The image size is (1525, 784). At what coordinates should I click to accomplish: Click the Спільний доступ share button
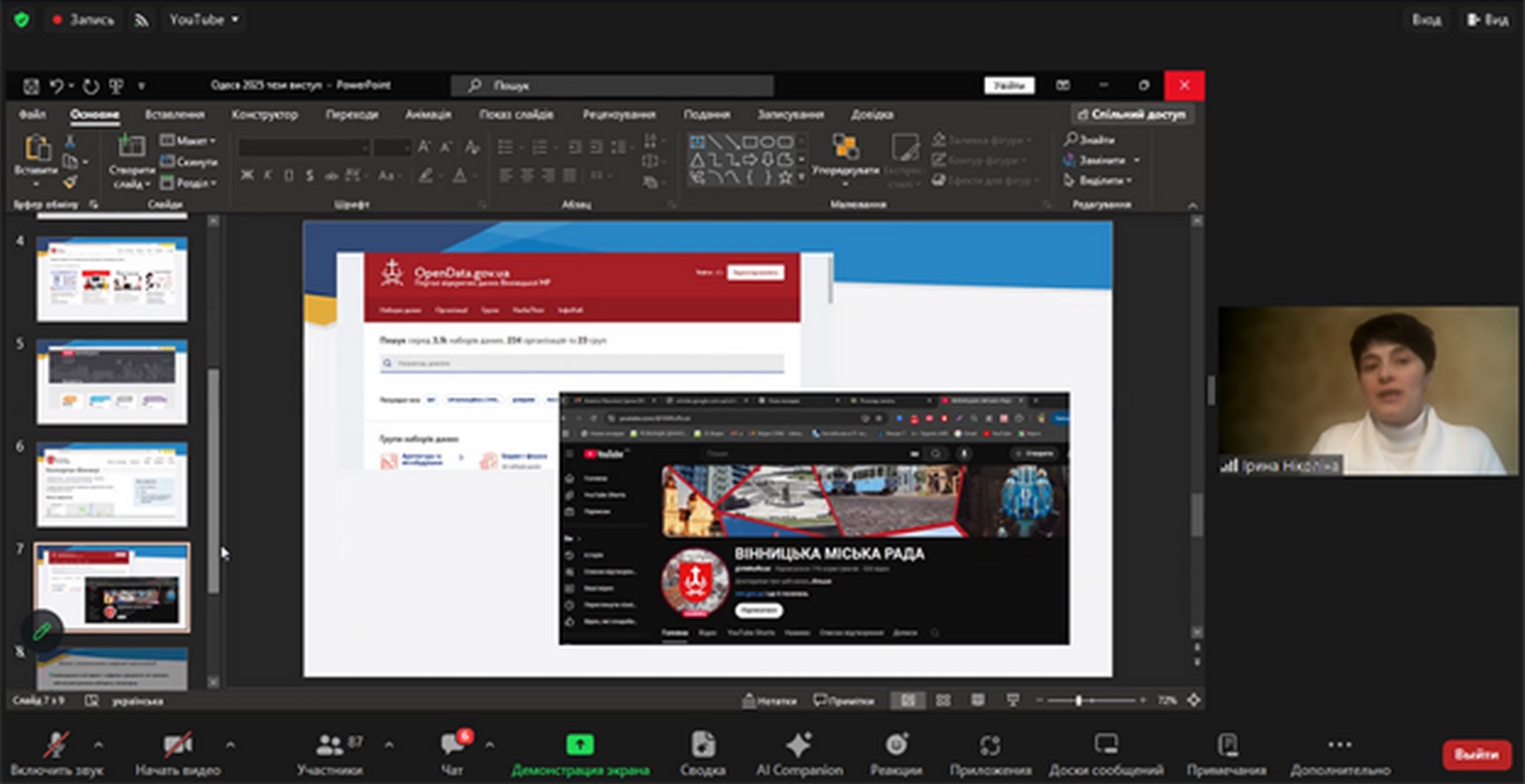tap(1132, 114)
